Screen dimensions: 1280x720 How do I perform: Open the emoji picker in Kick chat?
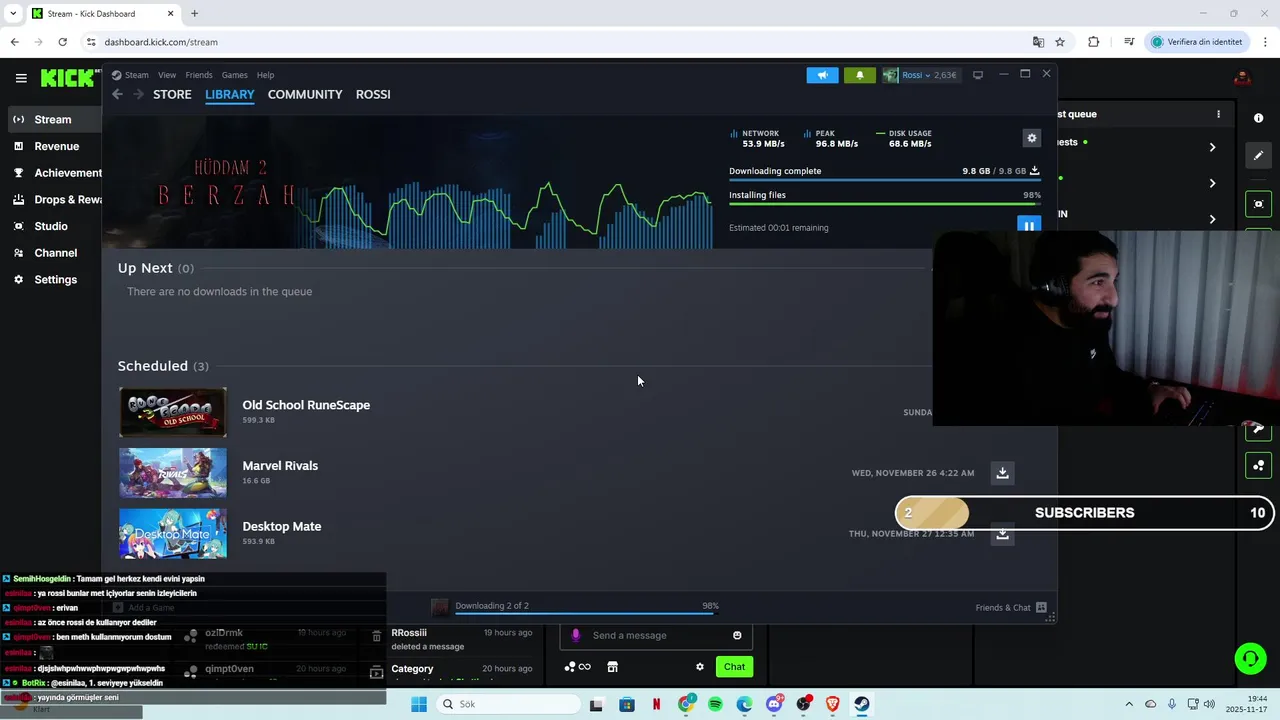[x=737, y=635]
